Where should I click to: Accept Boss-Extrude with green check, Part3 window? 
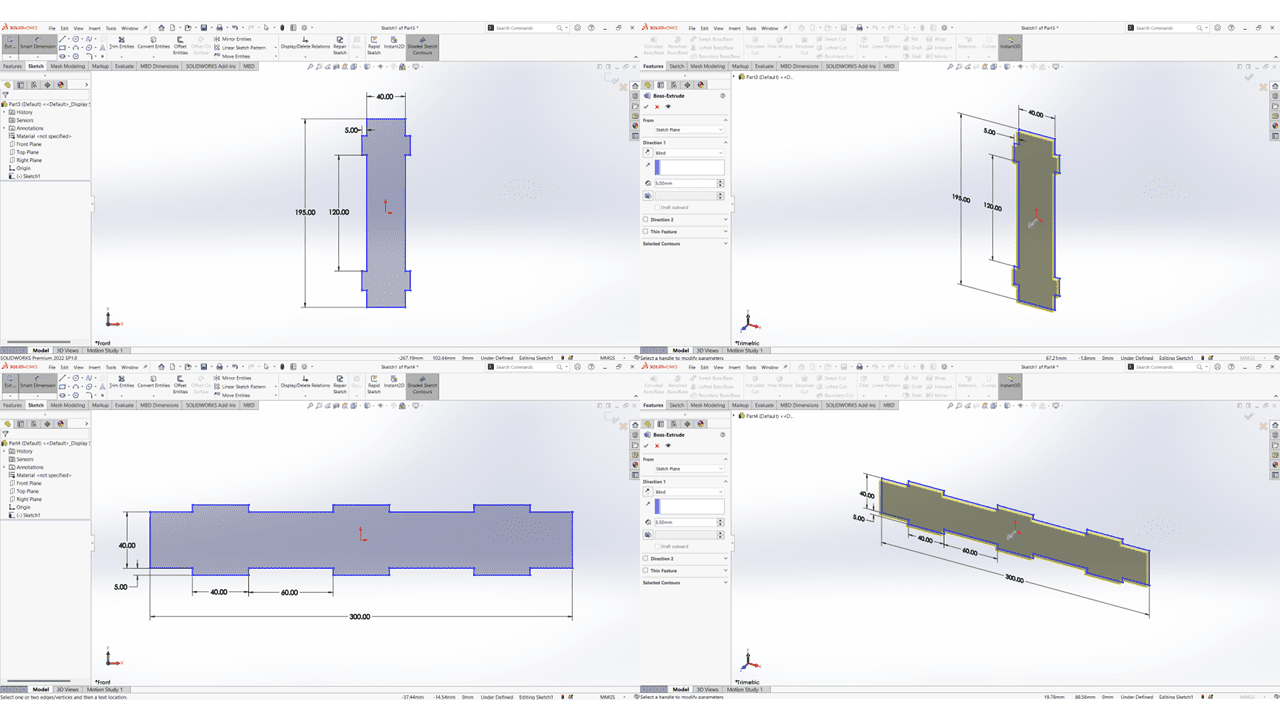pyautogui.click(x=646, y=107)
